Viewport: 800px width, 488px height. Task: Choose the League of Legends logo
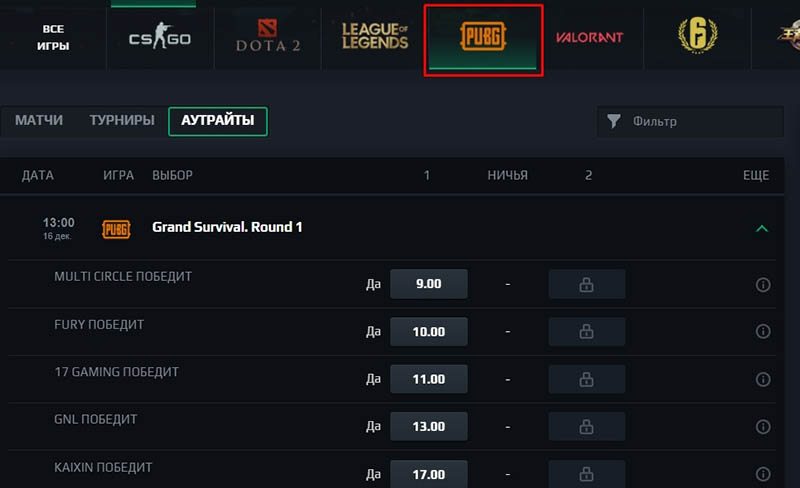(x=375, y=36)
